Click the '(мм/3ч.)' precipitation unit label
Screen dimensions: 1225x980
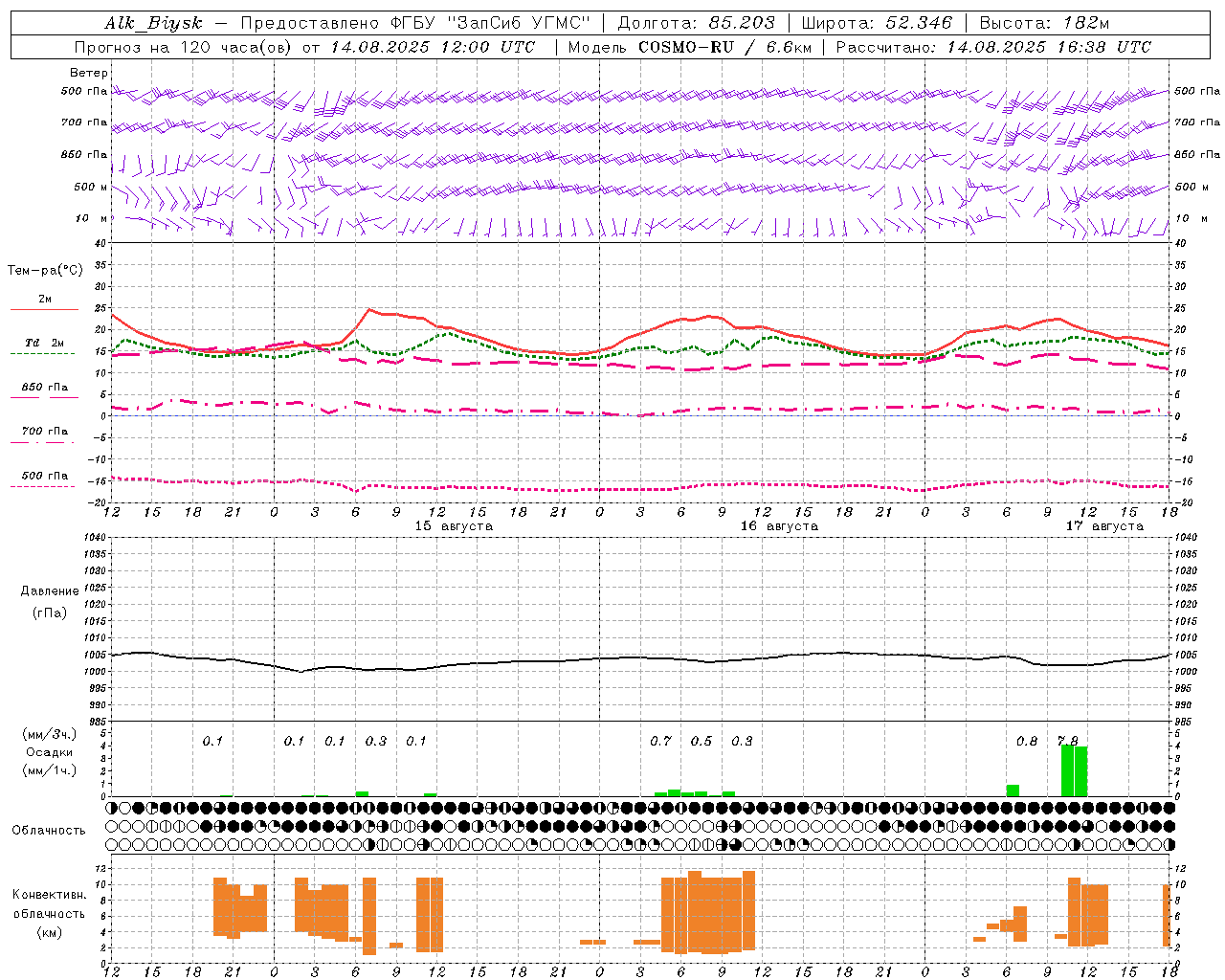pyautogui.click(x=50, y=734)
